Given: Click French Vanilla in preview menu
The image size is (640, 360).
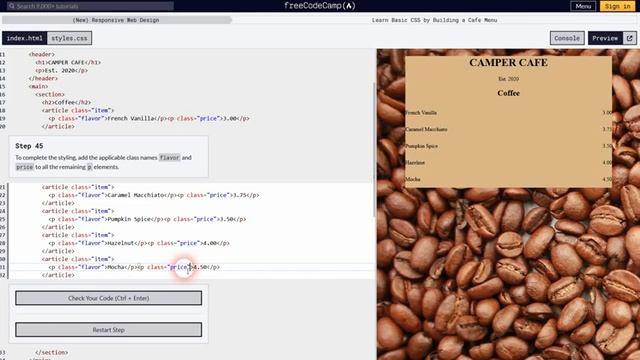Looking at the screenshot, I should coord(421,113).
